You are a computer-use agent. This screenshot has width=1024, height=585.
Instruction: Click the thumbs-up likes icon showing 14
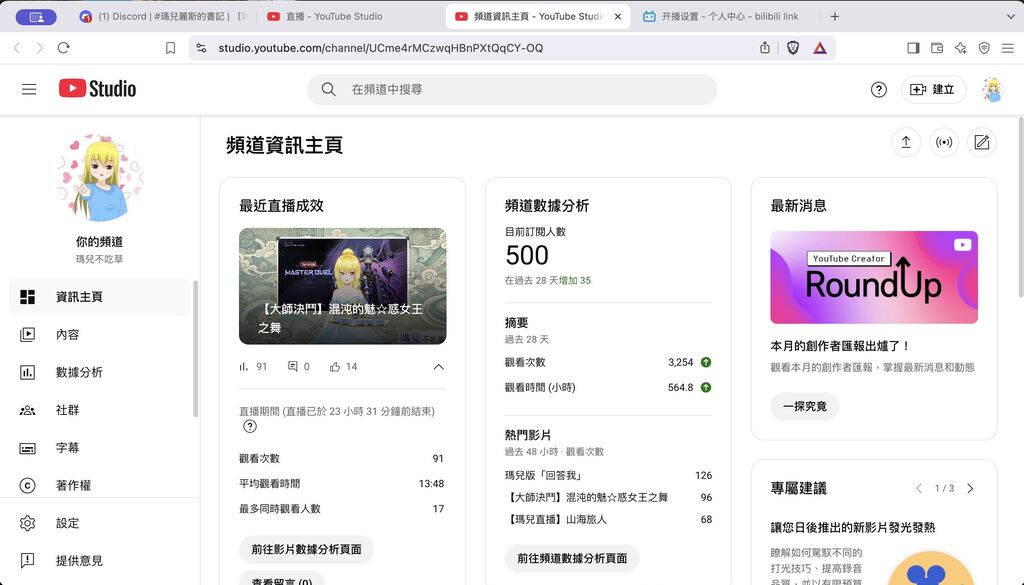tap(334, 367)
